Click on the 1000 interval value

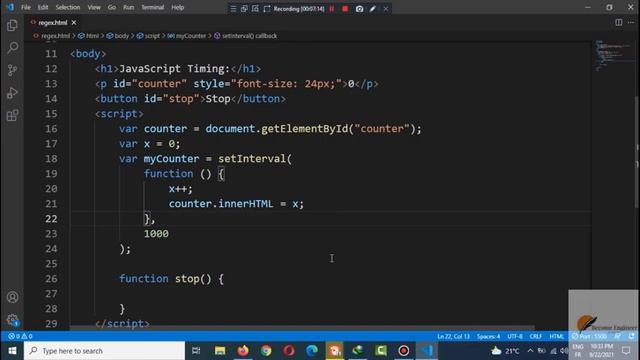click(156, 233)
